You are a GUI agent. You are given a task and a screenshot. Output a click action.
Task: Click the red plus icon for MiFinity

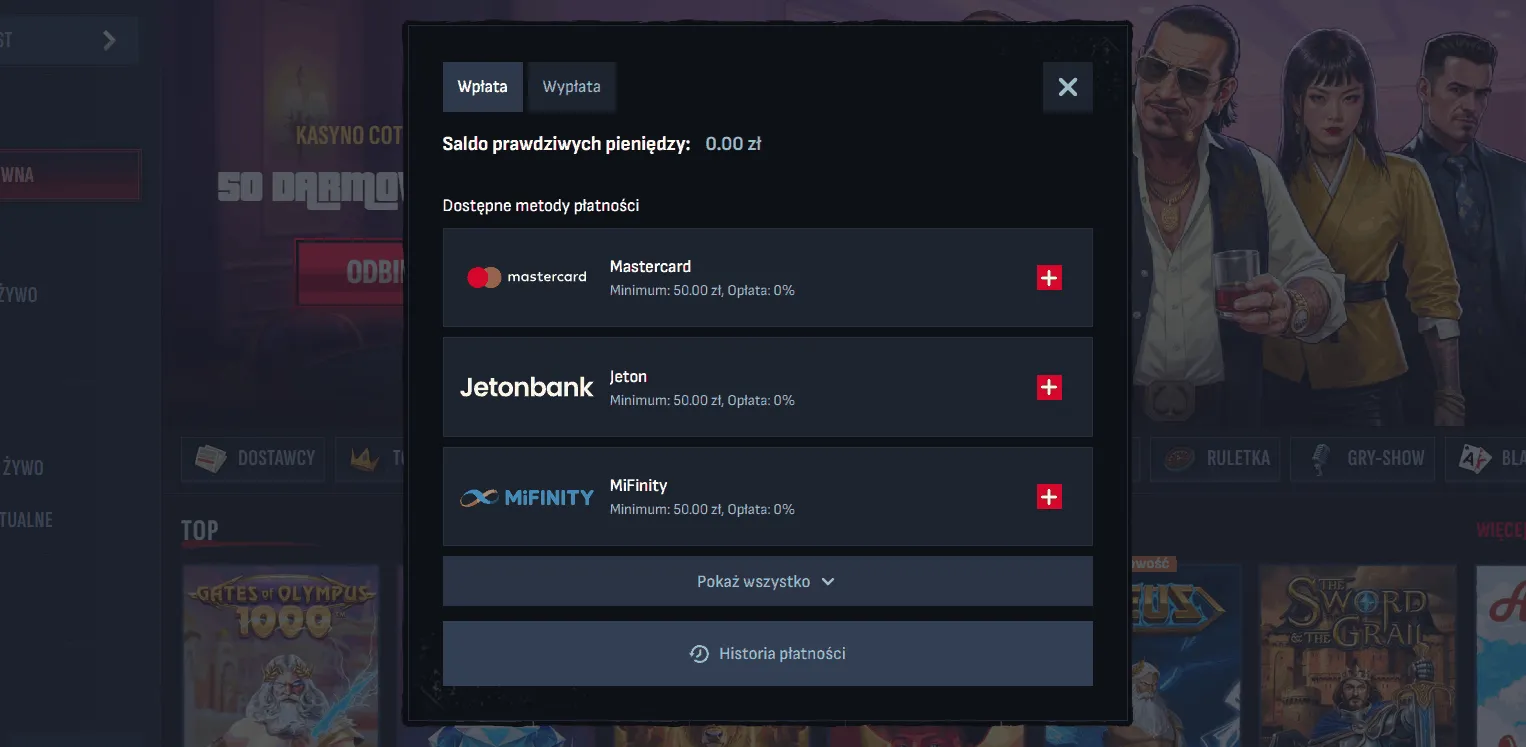pos(1048,496)
